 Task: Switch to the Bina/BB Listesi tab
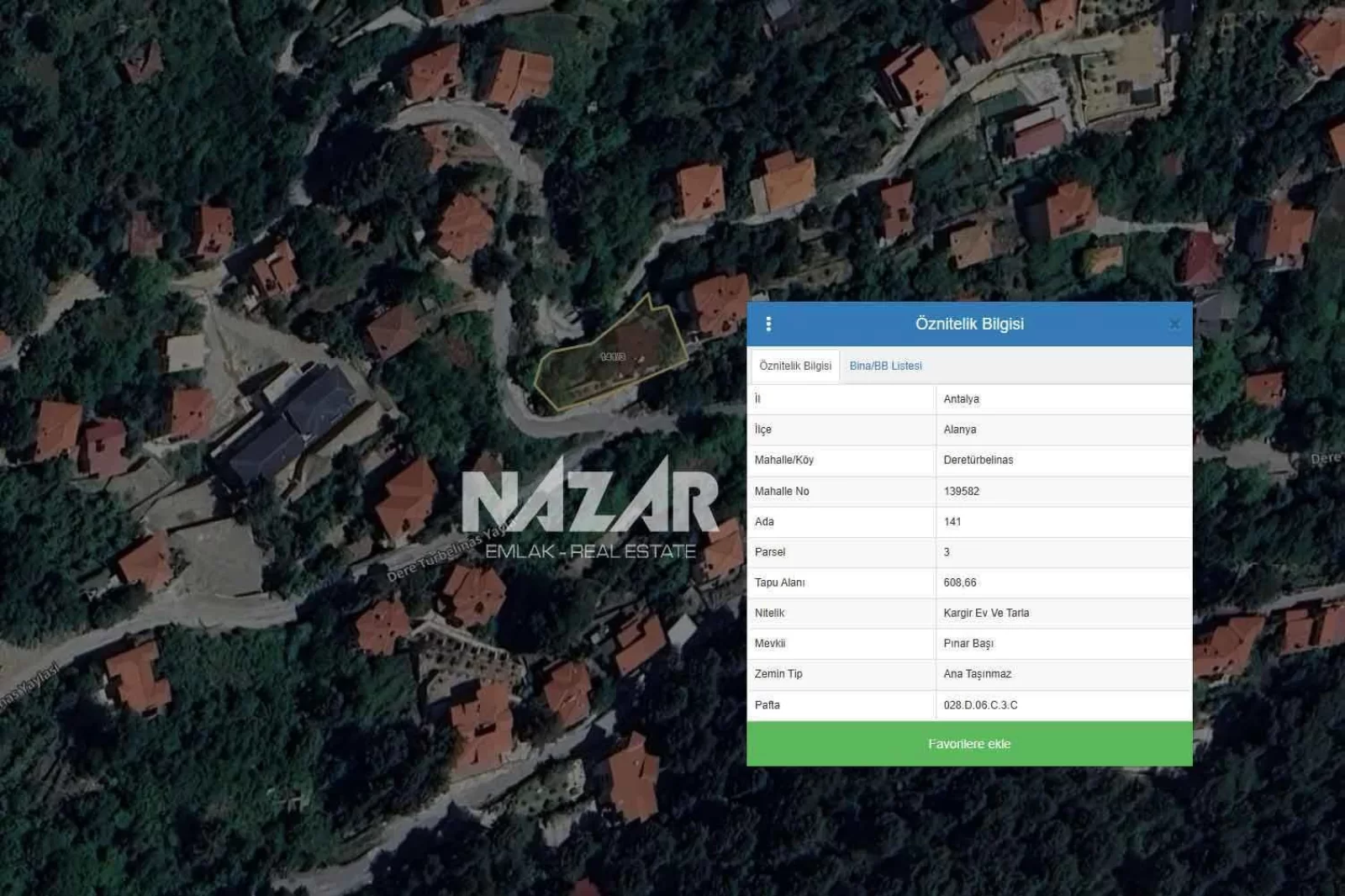tap(885, 366)
